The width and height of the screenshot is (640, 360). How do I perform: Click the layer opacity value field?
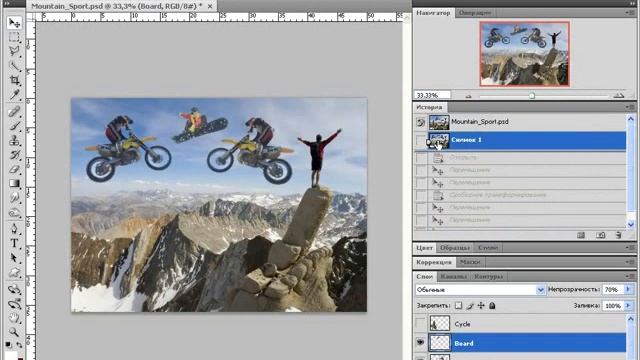pos(613,289)
